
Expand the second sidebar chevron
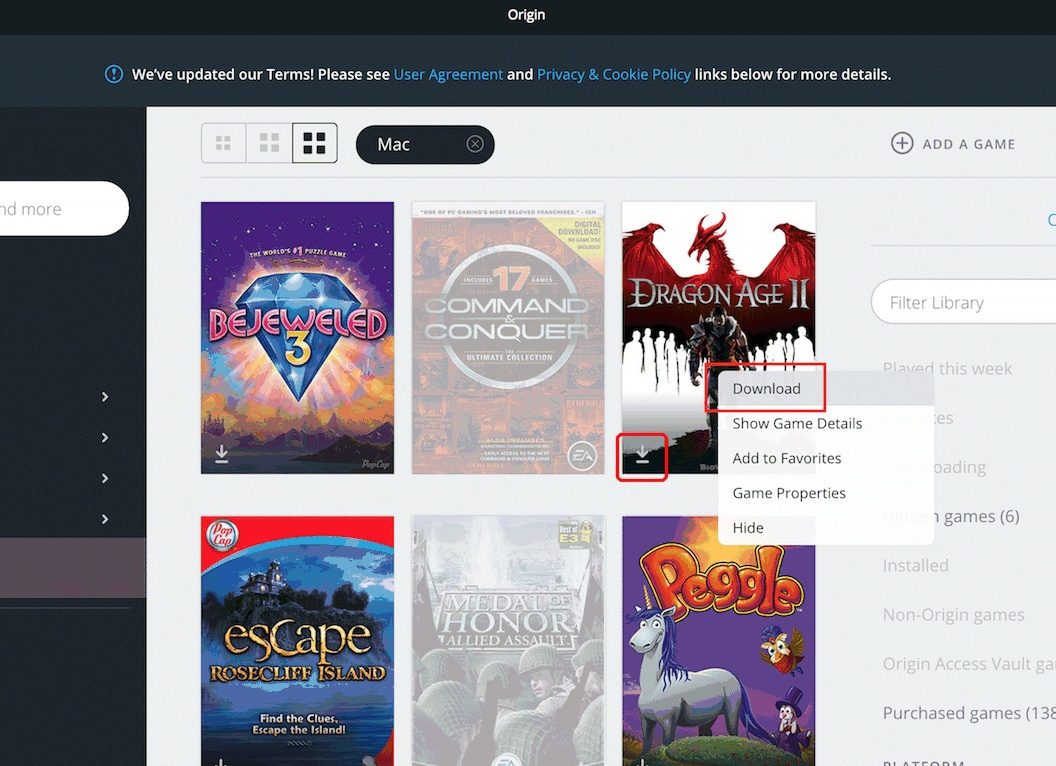click(105, 438)
